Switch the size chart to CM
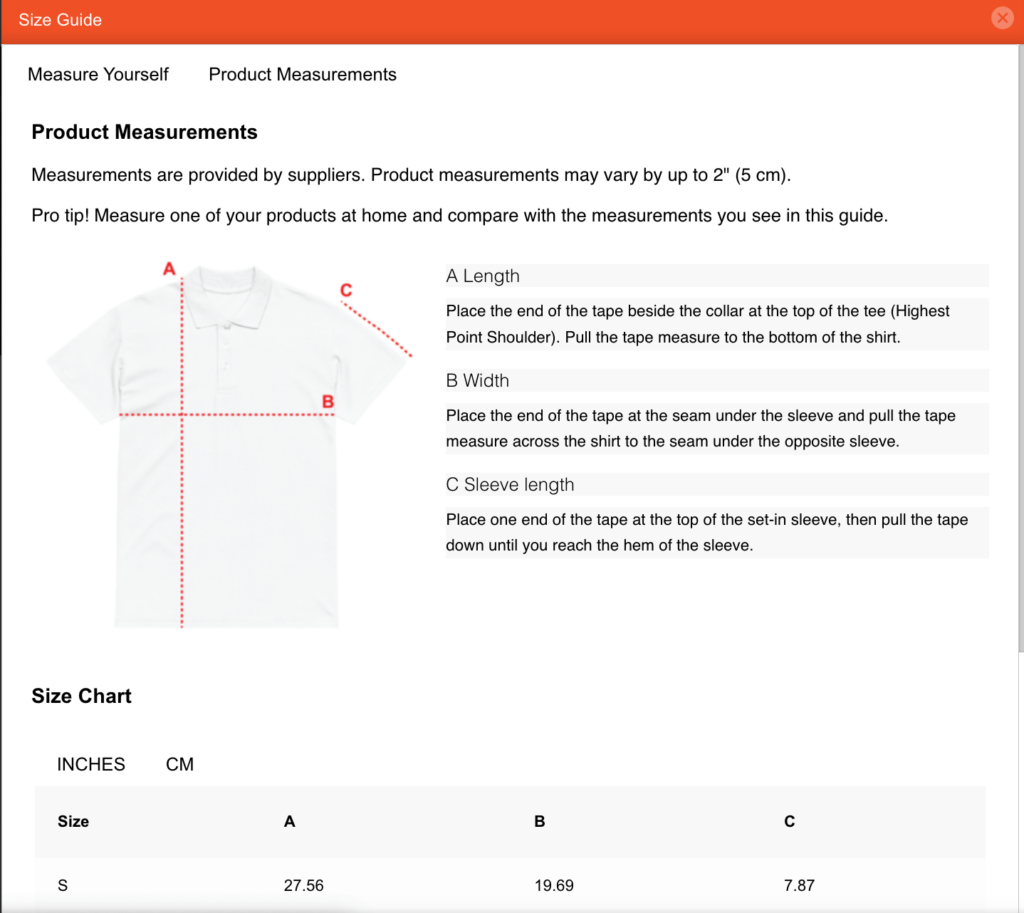1024x913 pixels. pyautogui.click(x=180, y=764)
